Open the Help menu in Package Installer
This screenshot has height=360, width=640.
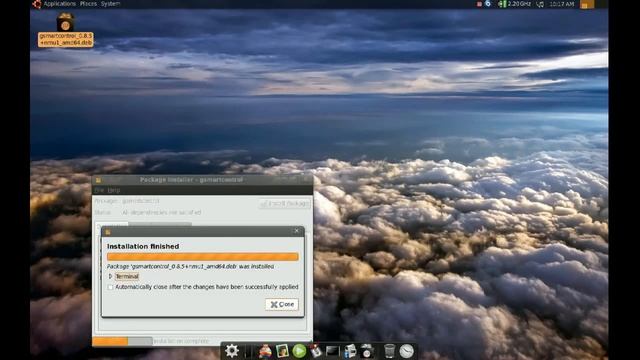click(x=114, y=190)
